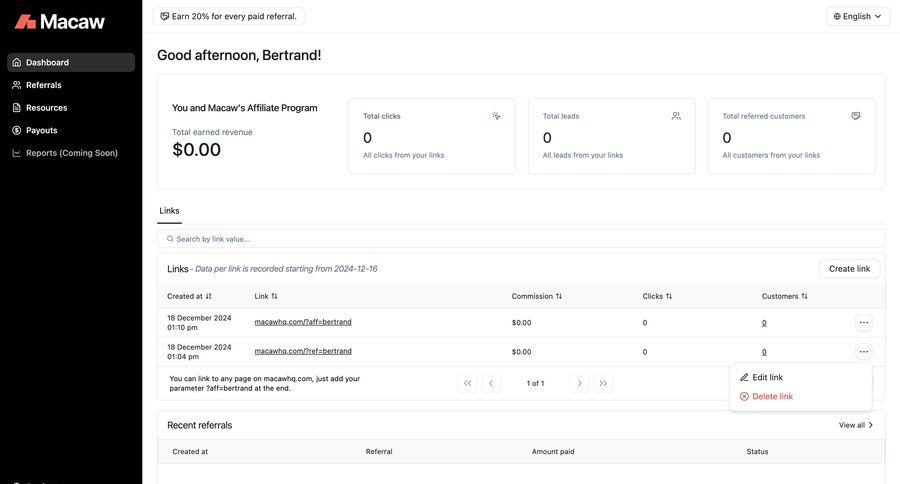The width and height of the screenshot is (900, 484).
Task: Go to first page of links
Action: tap(468, 383)
